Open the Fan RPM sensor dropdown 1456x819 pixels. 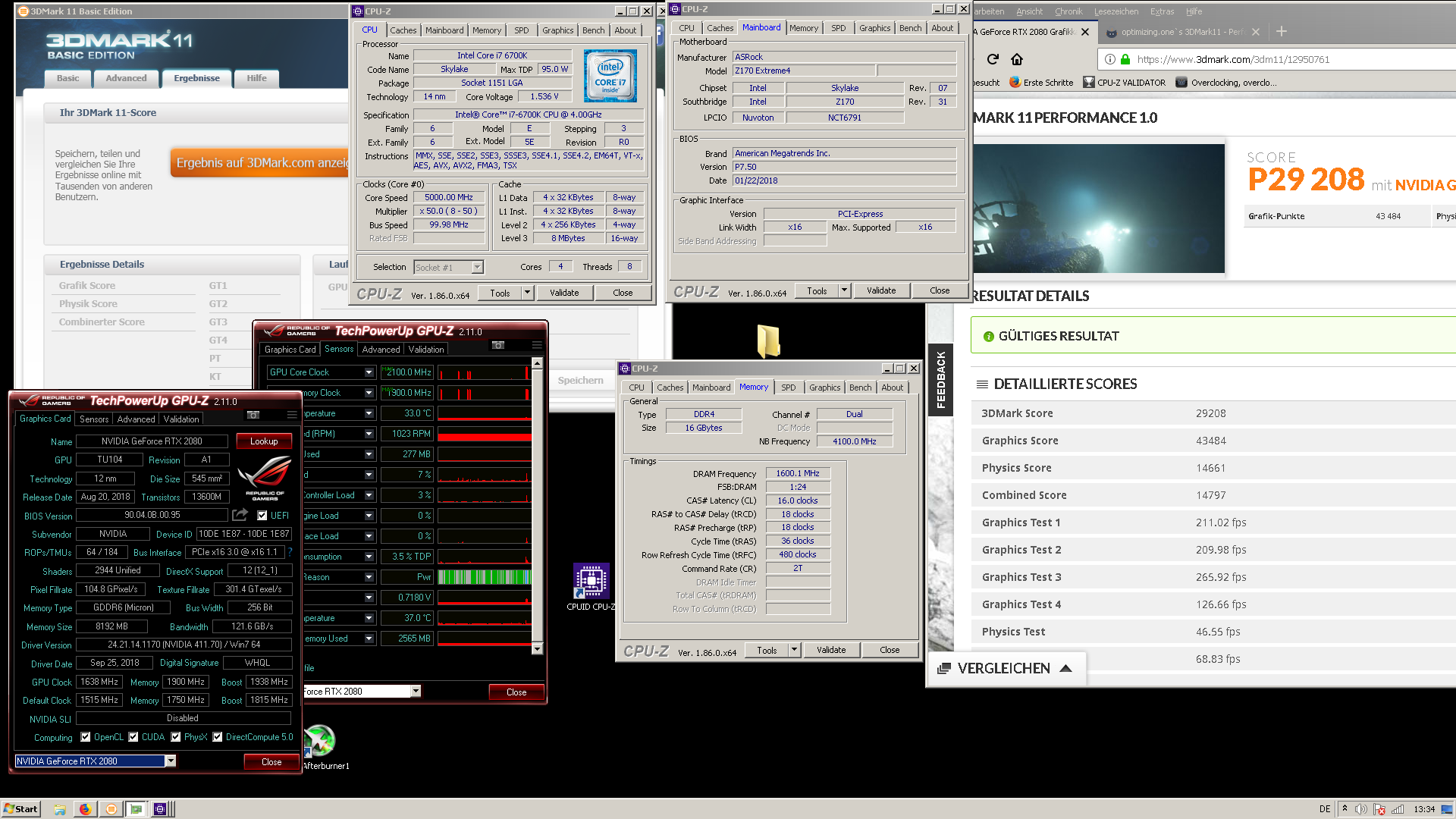(x=369, y=434)
